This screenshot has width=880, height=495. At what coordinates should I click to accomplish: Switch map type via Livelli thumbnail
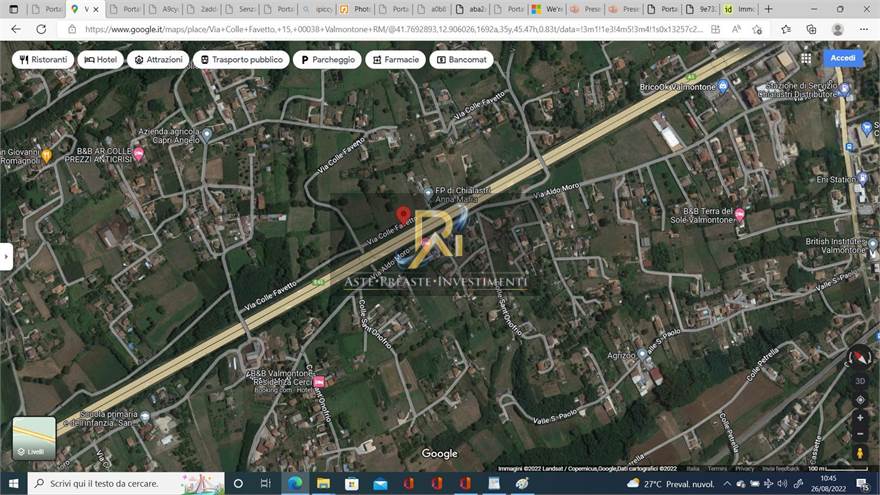tap(34, 438)
